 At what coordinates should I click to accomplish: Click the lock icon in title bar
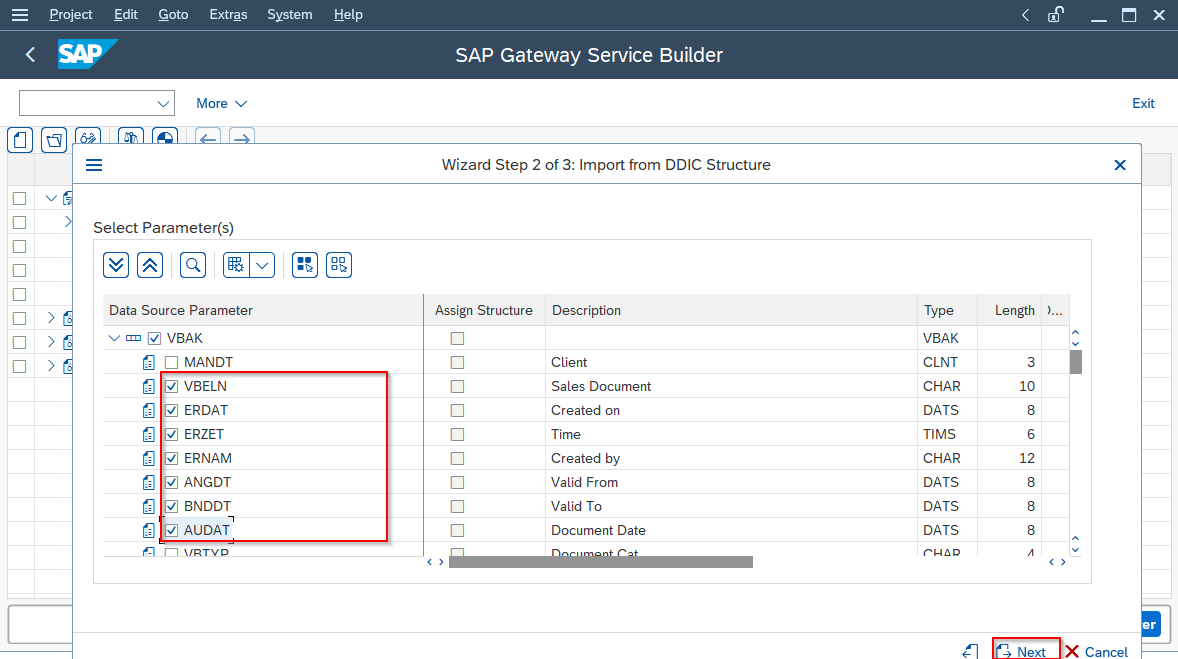point(1056,14)
